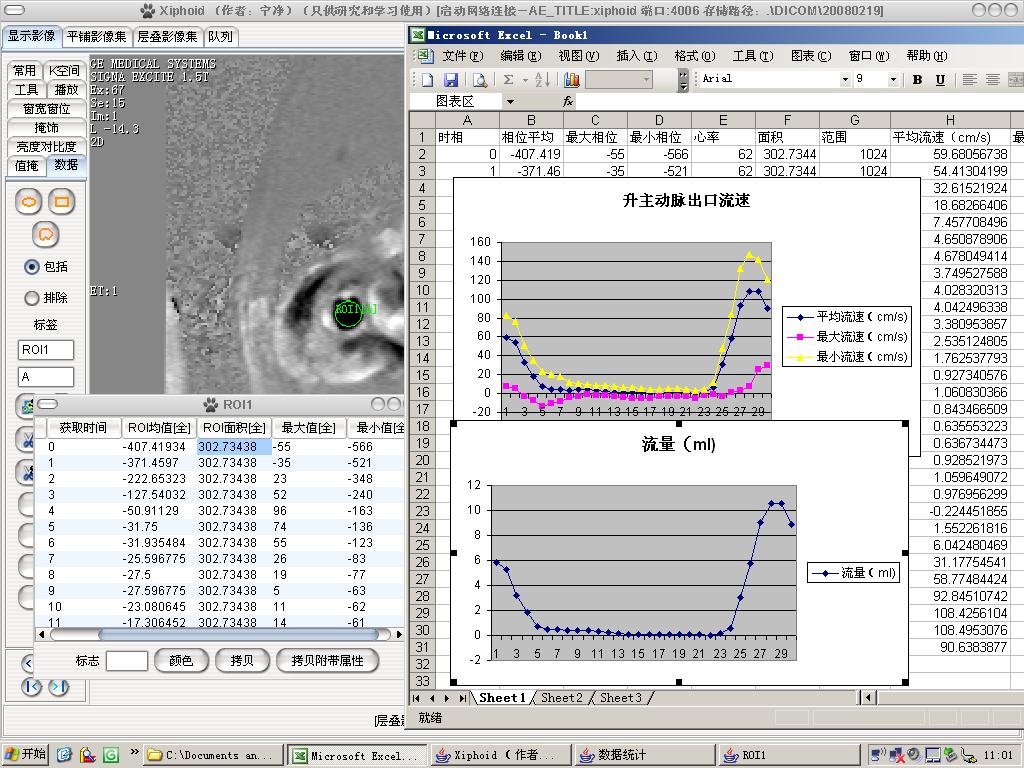
Task: Switch to the 平铺影像集 tab in Xiphoid
Action: point(97,37)
